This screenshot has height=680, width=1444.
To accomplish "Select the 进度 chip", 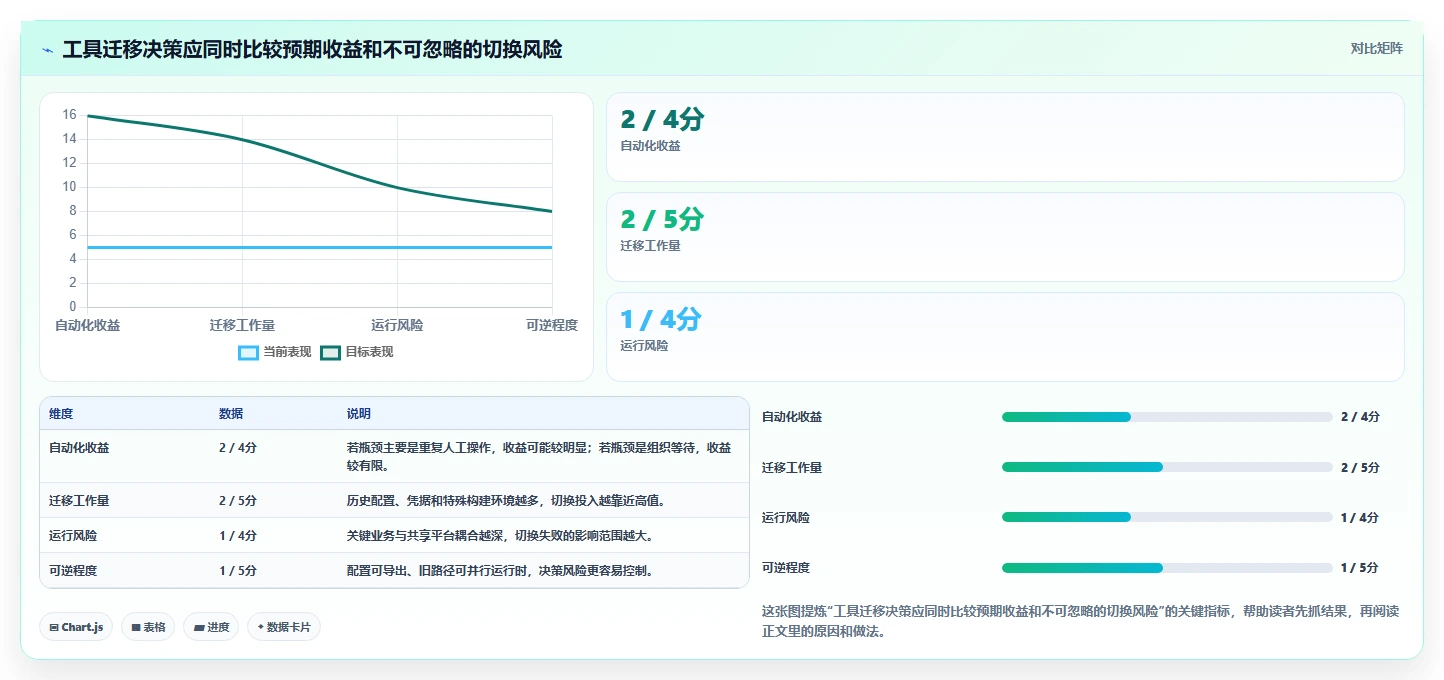I will 211,627.
